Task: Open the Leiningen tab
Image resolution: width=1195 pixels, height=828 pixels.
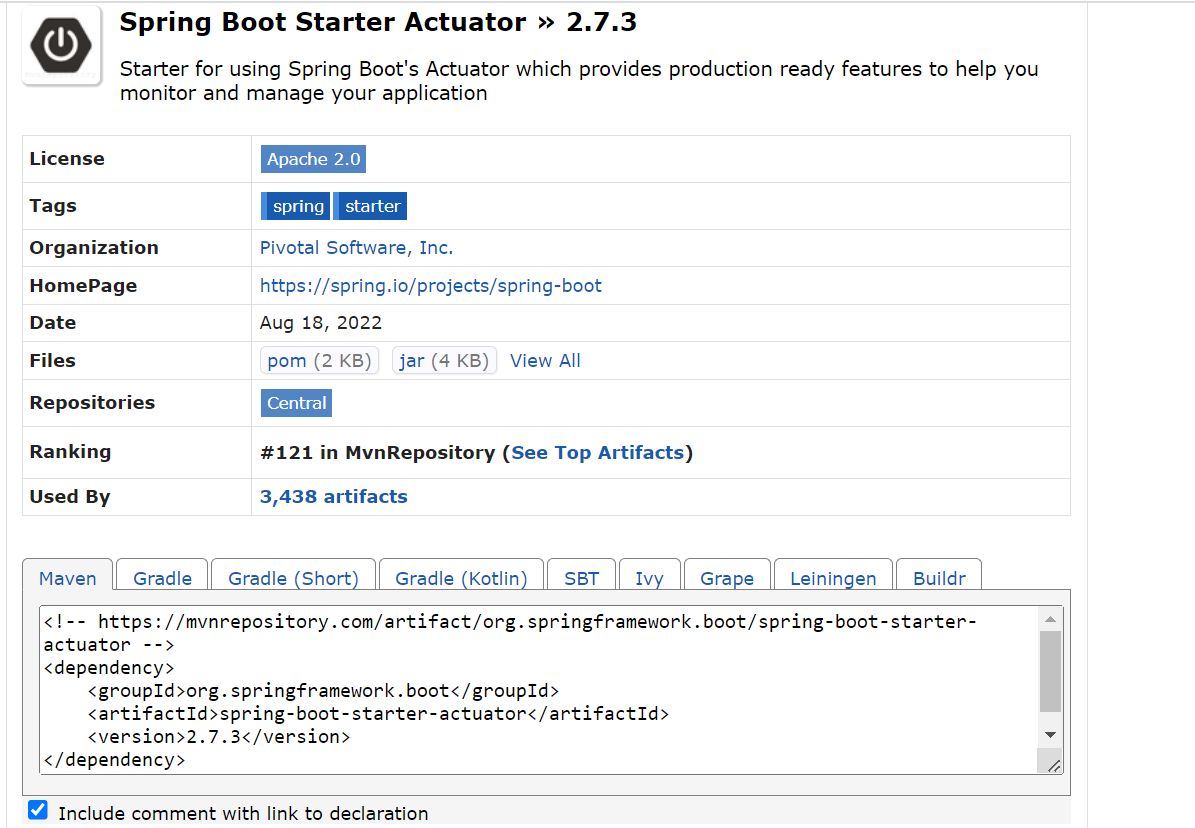Action: tap(833, 578)
